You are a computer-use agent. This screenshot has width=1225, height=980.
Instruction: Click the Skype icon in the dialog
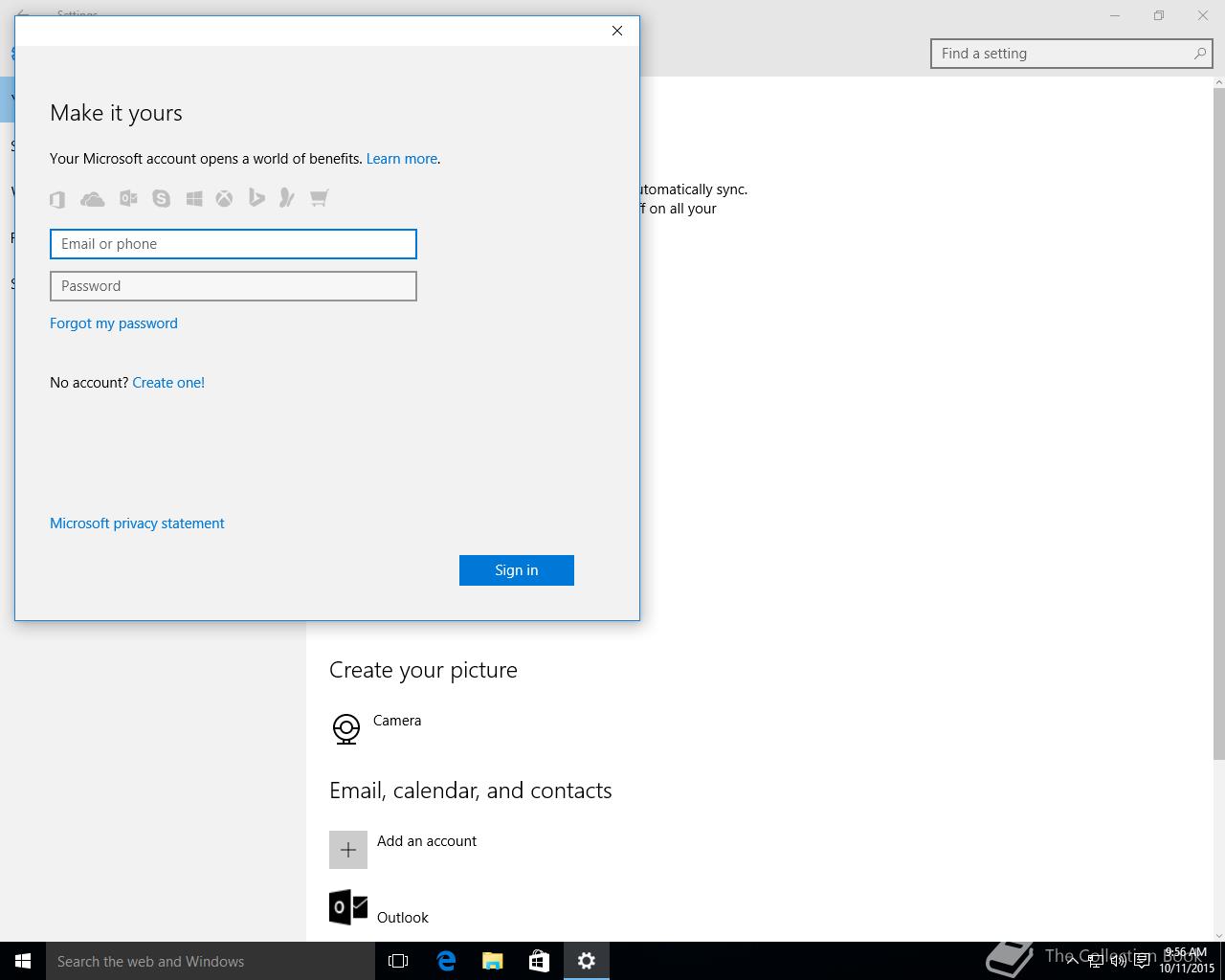coord(161,198)
